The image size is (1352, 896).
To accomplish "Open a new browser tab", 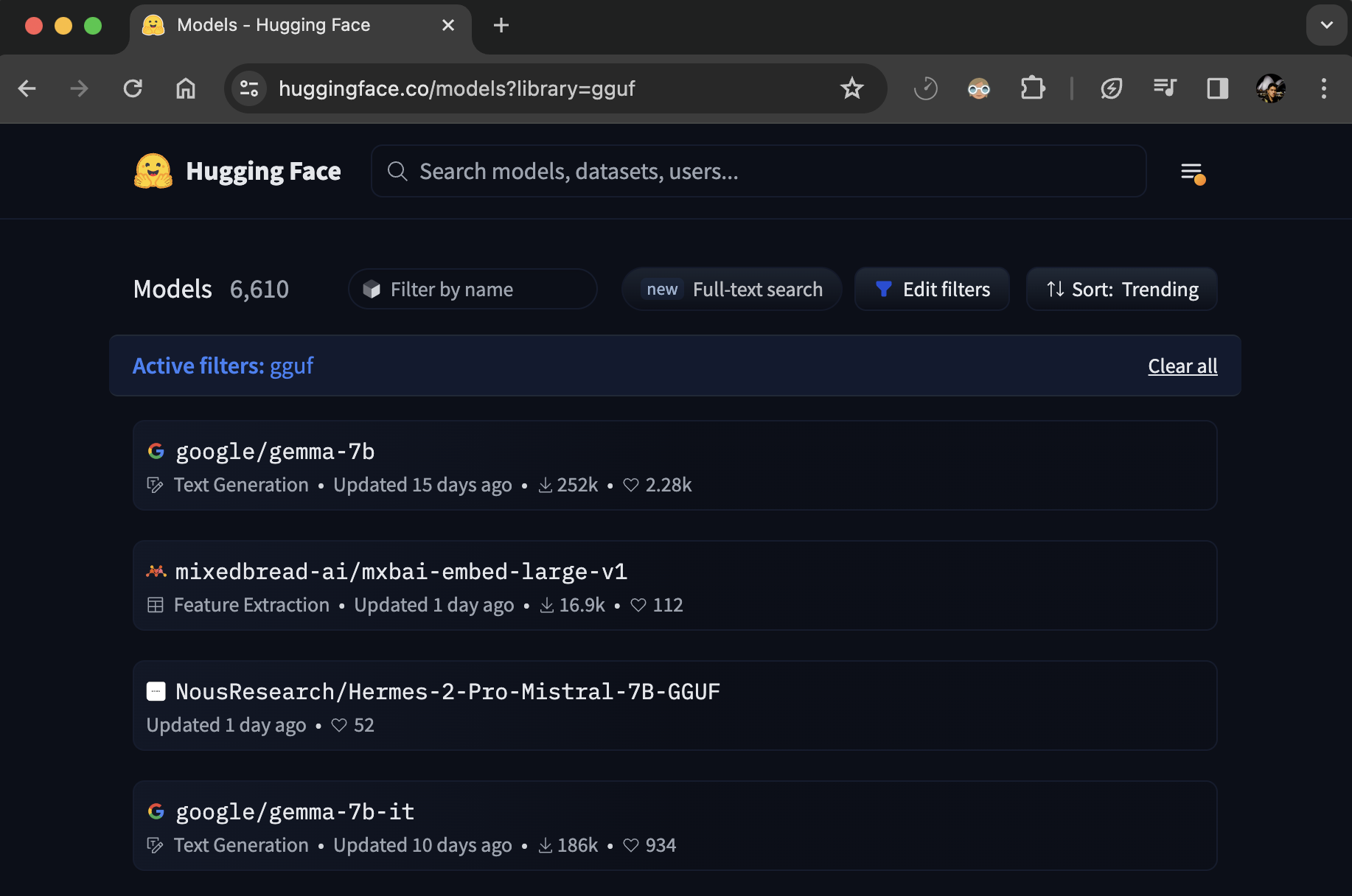I will (501, 25).
